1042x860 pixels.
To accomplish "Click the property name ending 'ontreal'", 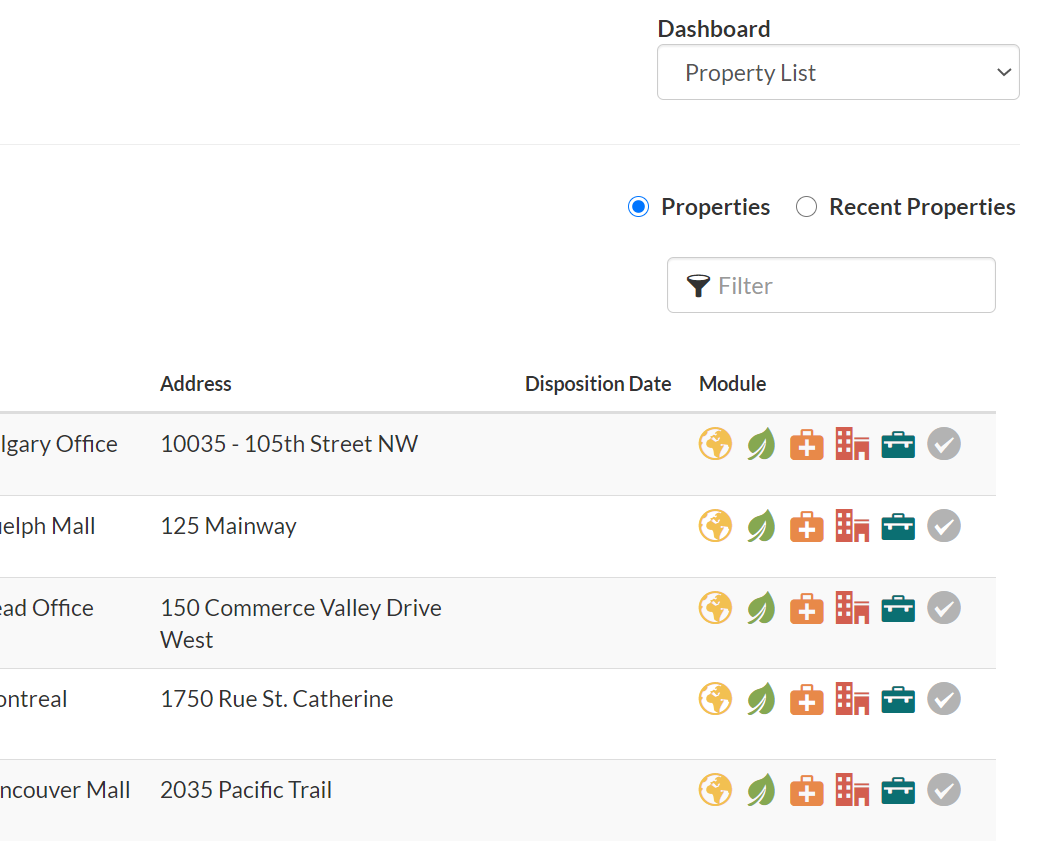I will [x=33, y=699].
